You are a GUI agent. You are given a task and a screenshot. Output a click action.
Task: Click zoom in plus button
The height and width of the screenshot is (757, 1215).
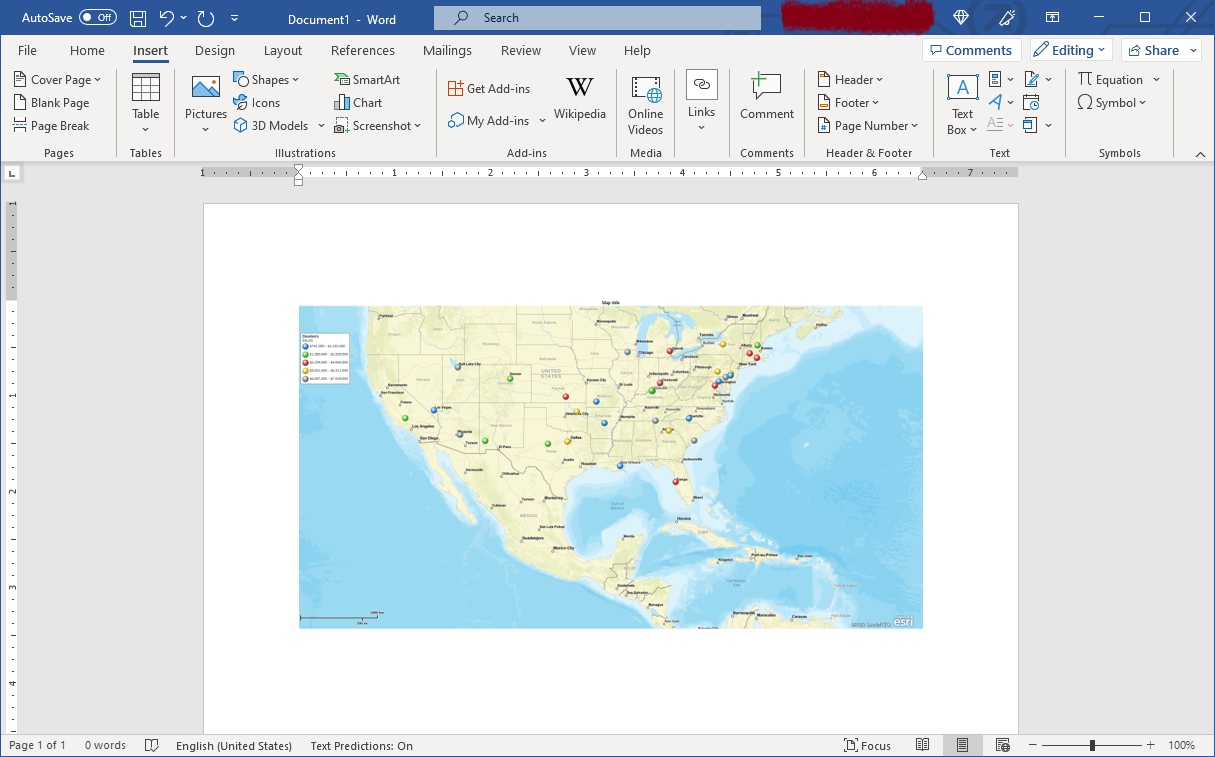tap(1151, 746)
